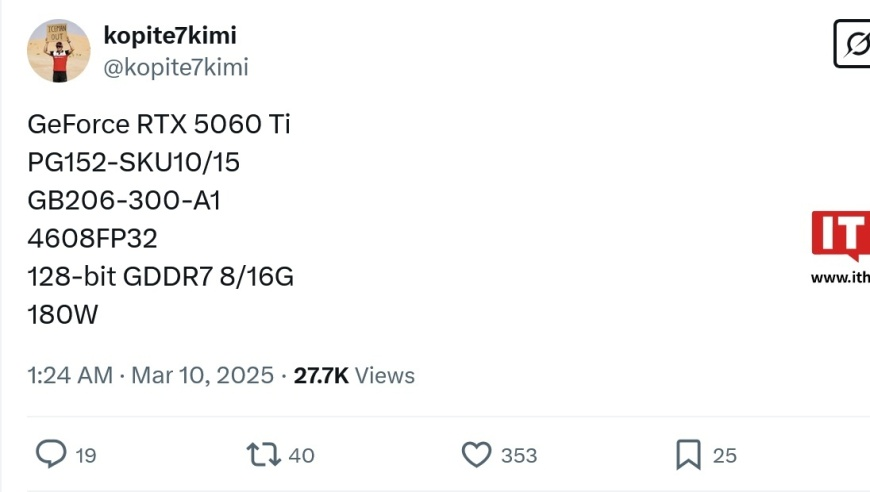Click the bookmark count 25
The image size is (870, 492).
[725, 456]
